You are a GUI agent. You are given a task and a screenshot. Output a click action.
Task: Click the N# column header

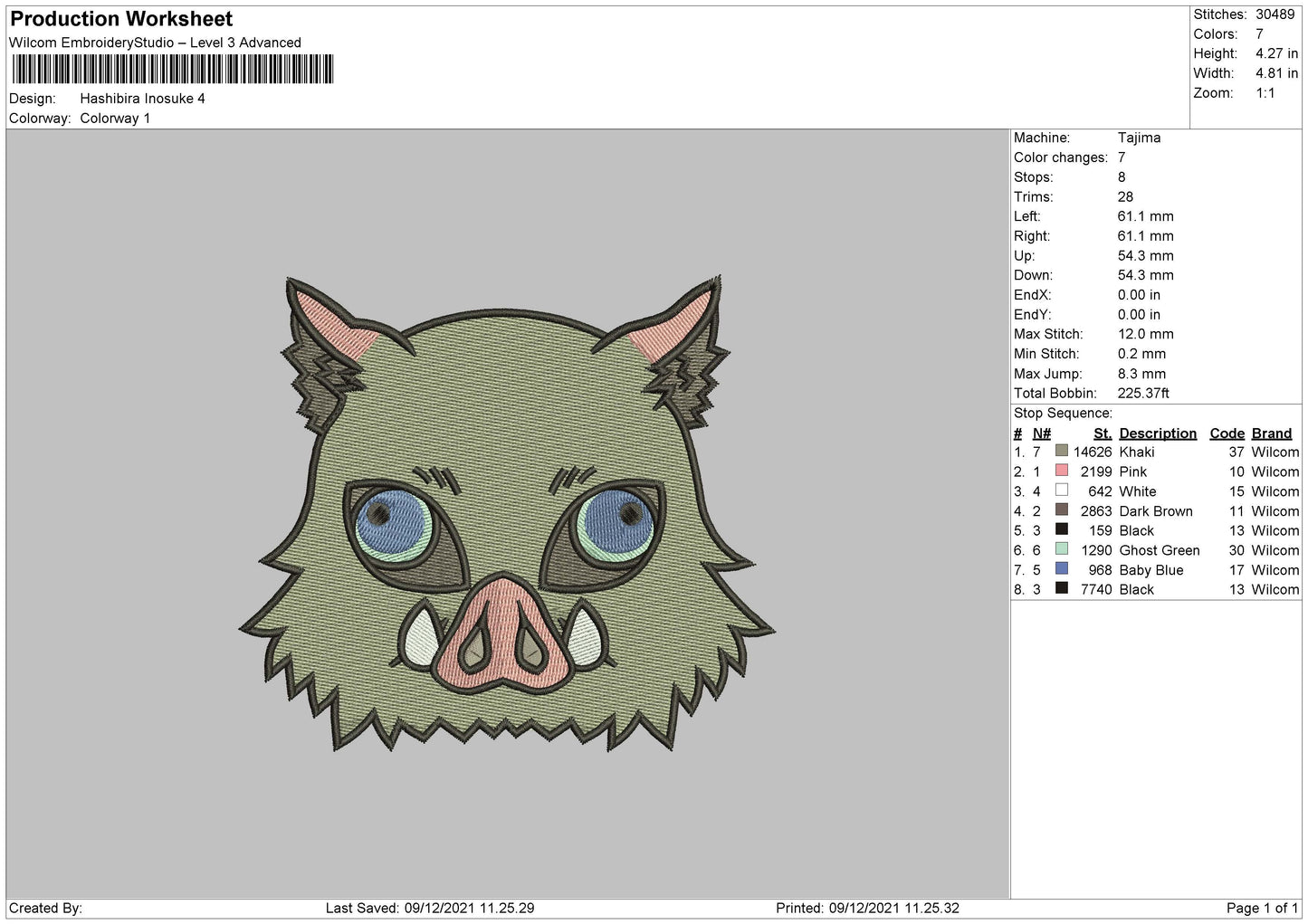[x=1042, y=433]
